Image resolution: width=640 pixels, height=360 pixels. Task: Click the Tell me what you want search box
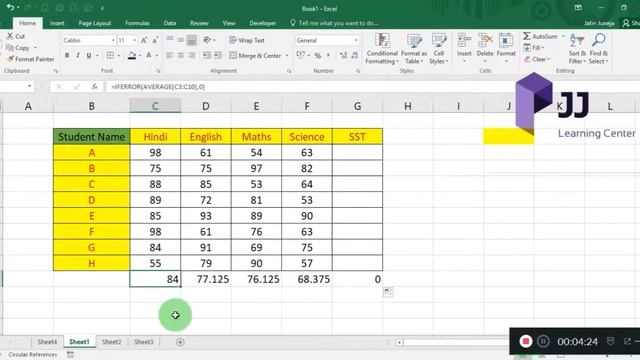point(334,23)
